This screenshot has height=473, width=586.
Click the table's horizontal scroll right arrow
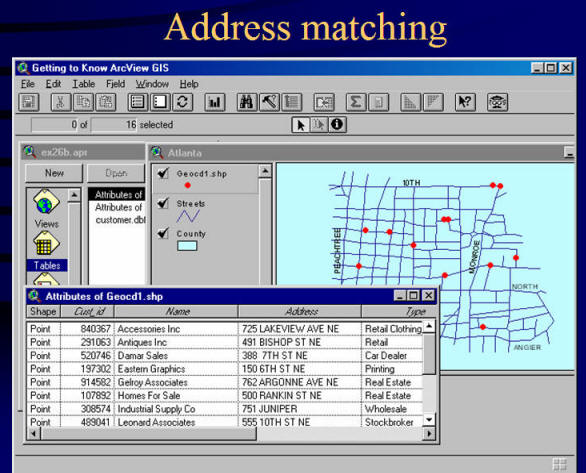(x=429, y=433)
